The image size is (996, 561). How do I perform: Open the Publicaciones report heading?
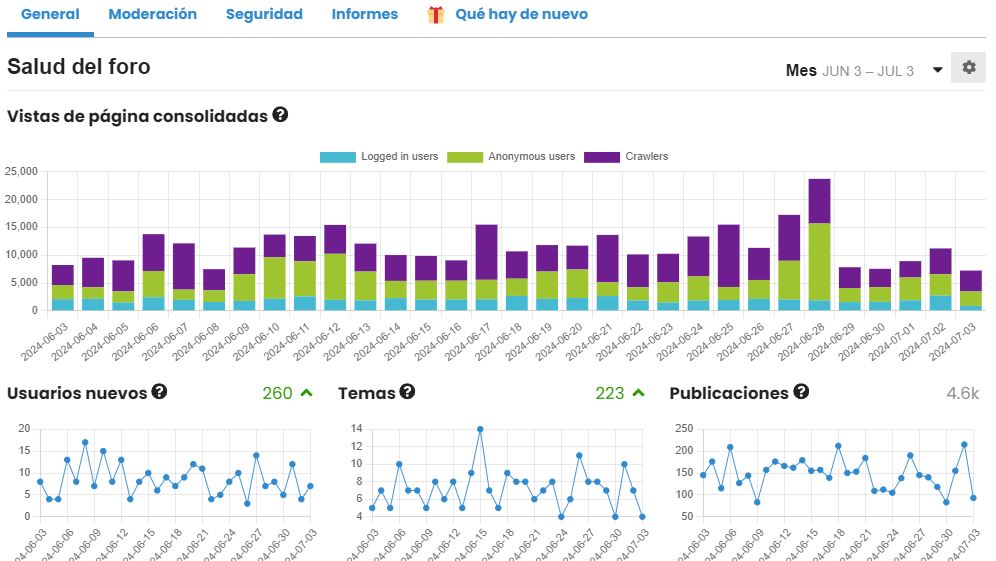click(x=729, y=393)
